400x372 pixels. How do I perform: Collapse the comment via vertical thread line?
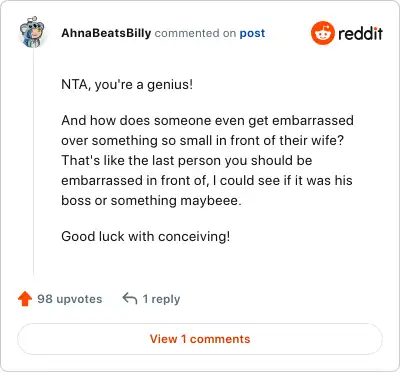pos(33,162)
